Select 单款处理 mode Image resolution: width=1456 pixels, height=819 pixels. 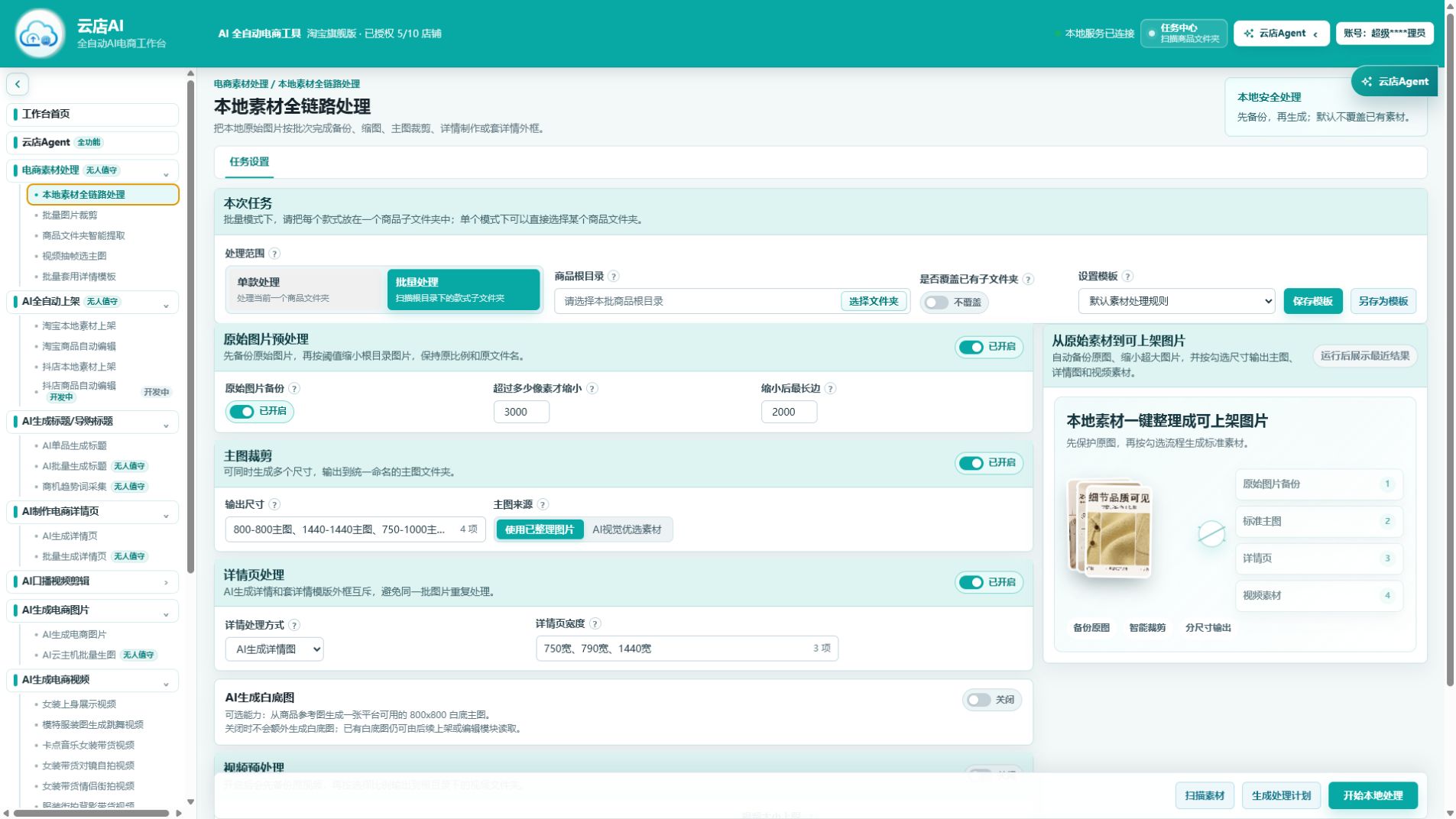click(x=304, y=290)
